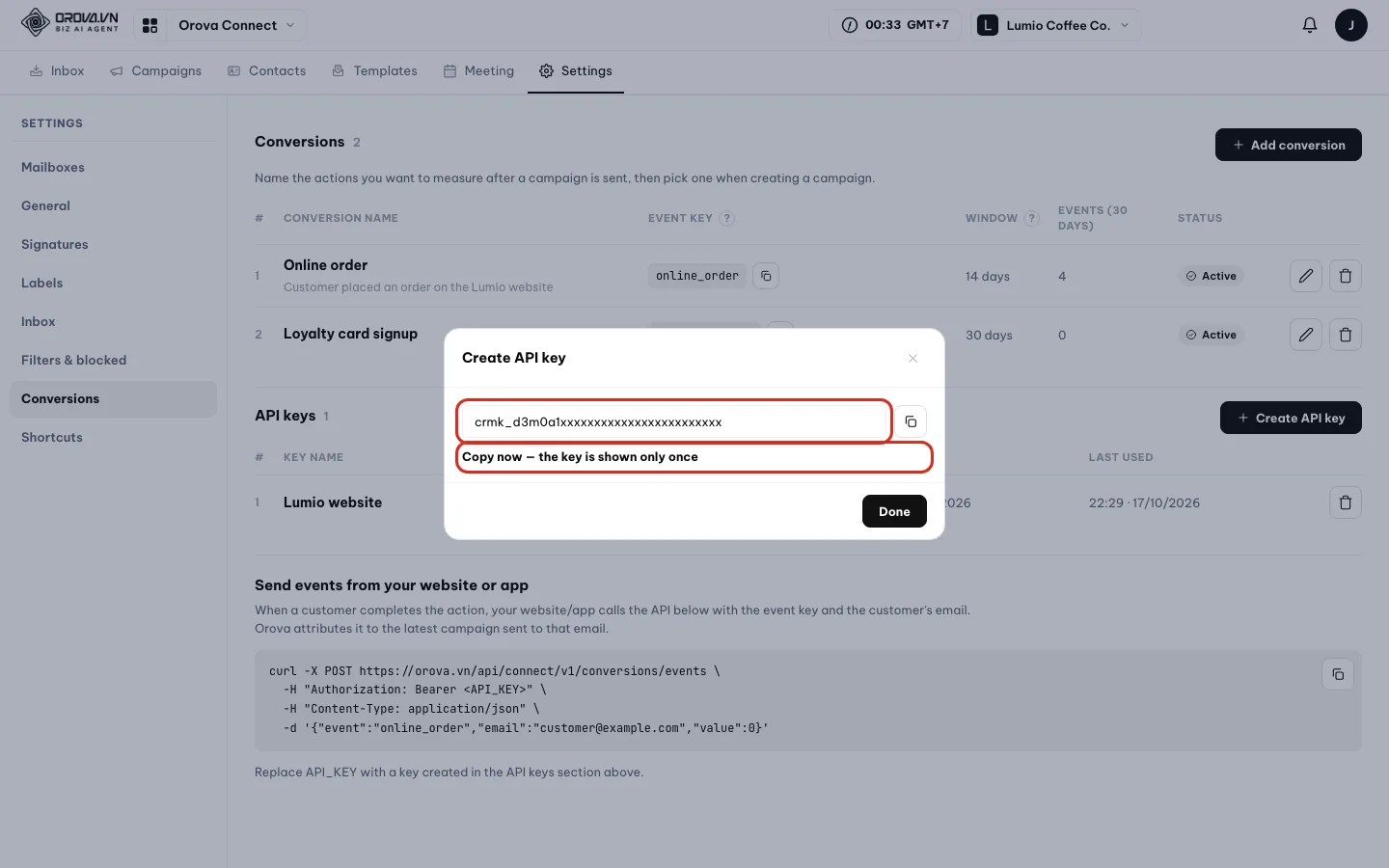Open Mailboxes settings
This screenshot has width=1389, height=868.
point(113,167)
